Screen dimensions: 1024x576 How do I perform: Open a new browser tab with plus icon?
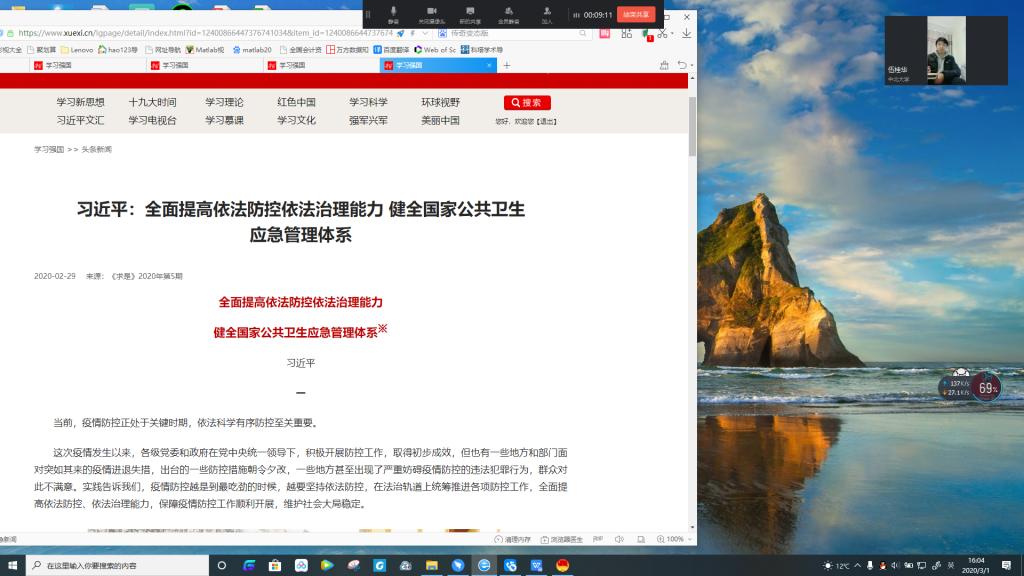tap(506, 65)
